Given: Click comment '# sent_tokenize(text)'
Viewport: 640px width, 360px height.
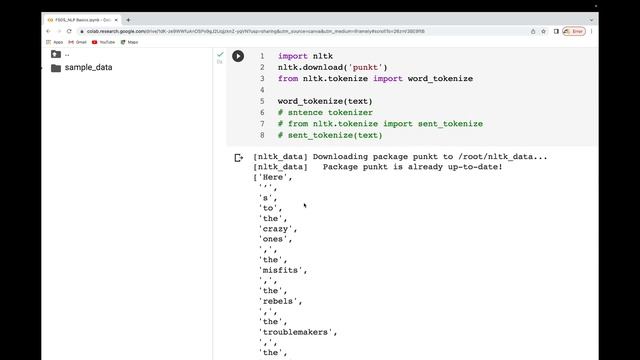Looking at the screenshot, I should click(x=330, y=135).
